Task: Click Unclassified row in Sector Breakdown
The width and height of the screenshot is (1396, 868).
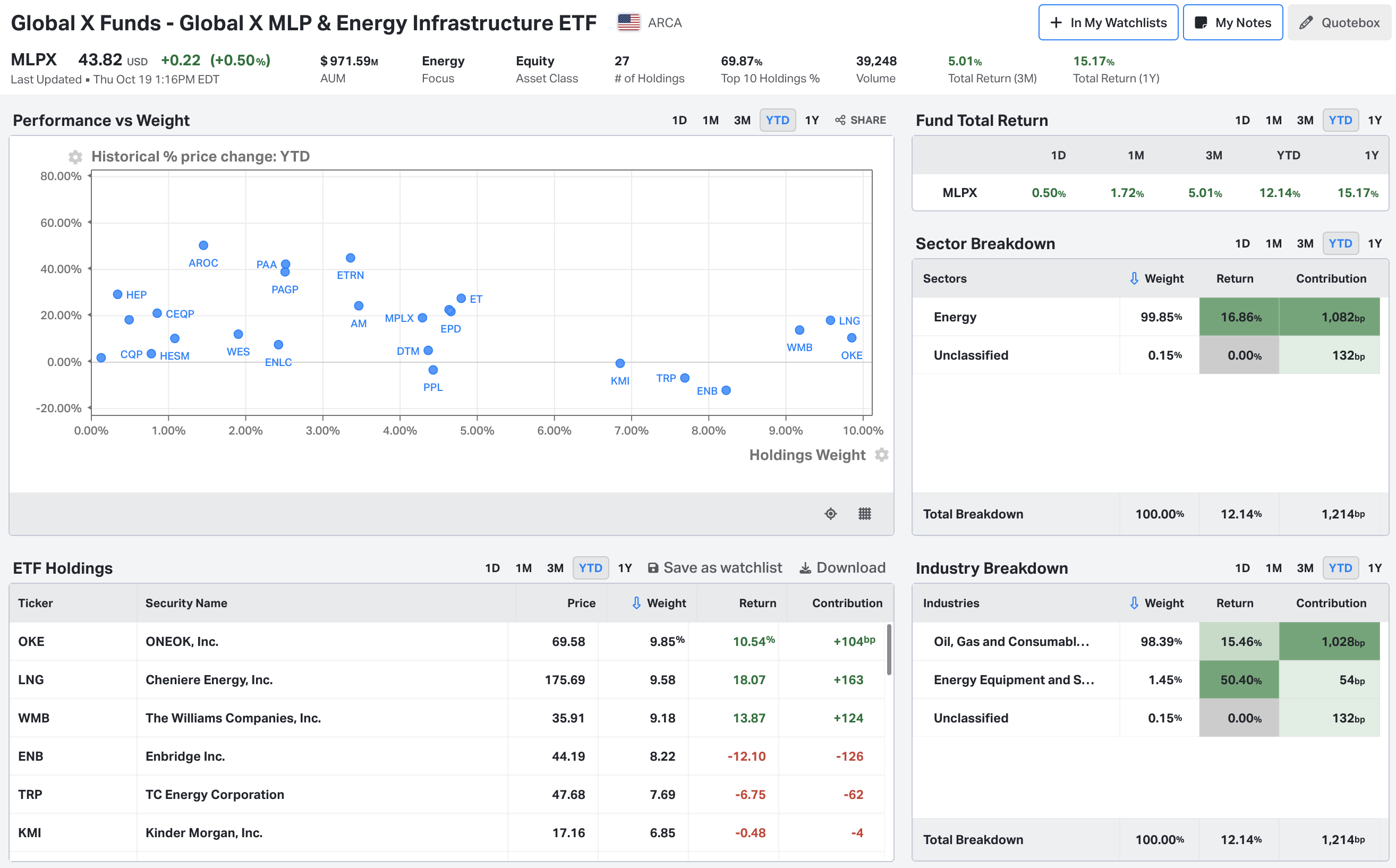Action: tap(1146, 355)
